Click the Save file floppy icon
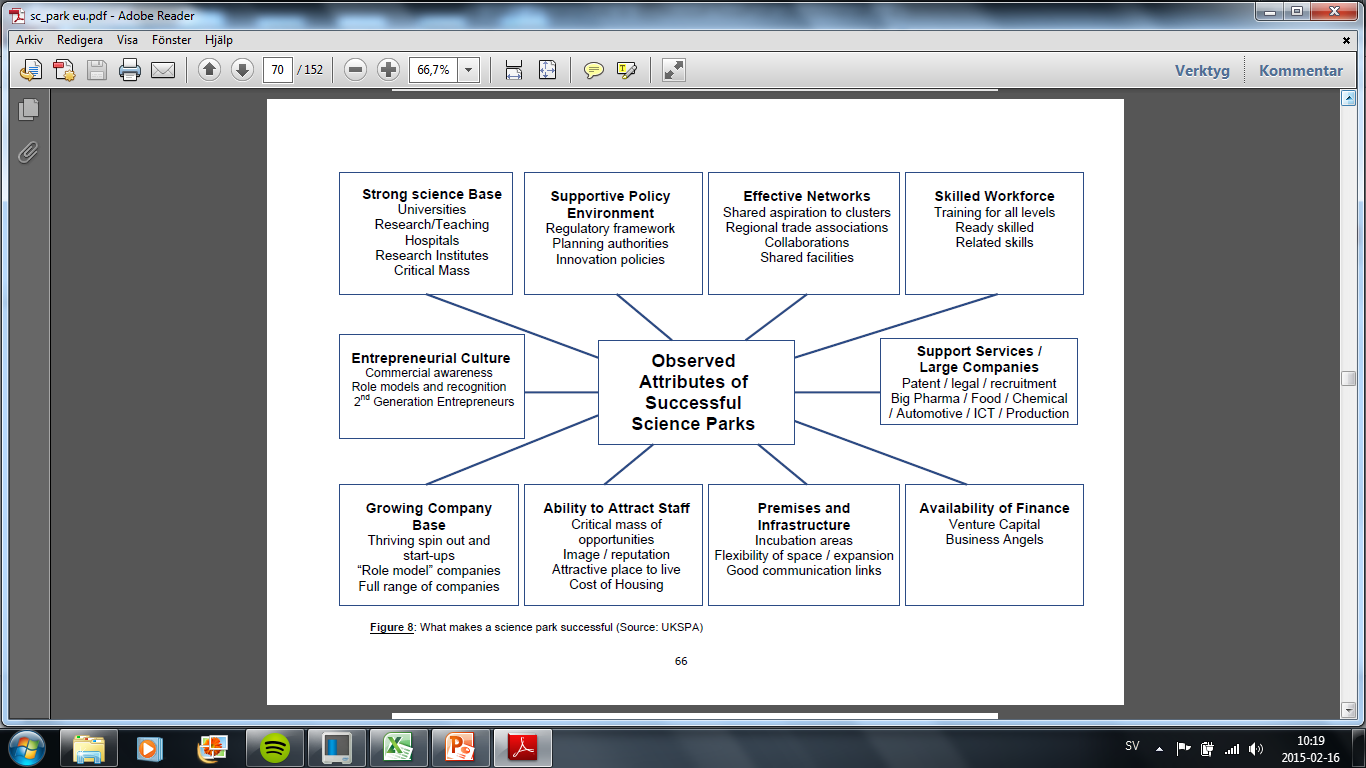 pyautogui.click(x=97, y=70)
